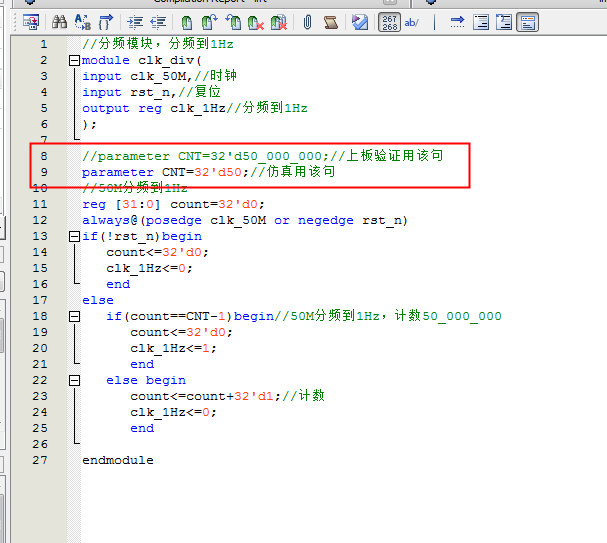Click 'parameter CNT=32'd50;' on line 9
The width and height of the screenshot is (607, 543).
click(165, 172)
